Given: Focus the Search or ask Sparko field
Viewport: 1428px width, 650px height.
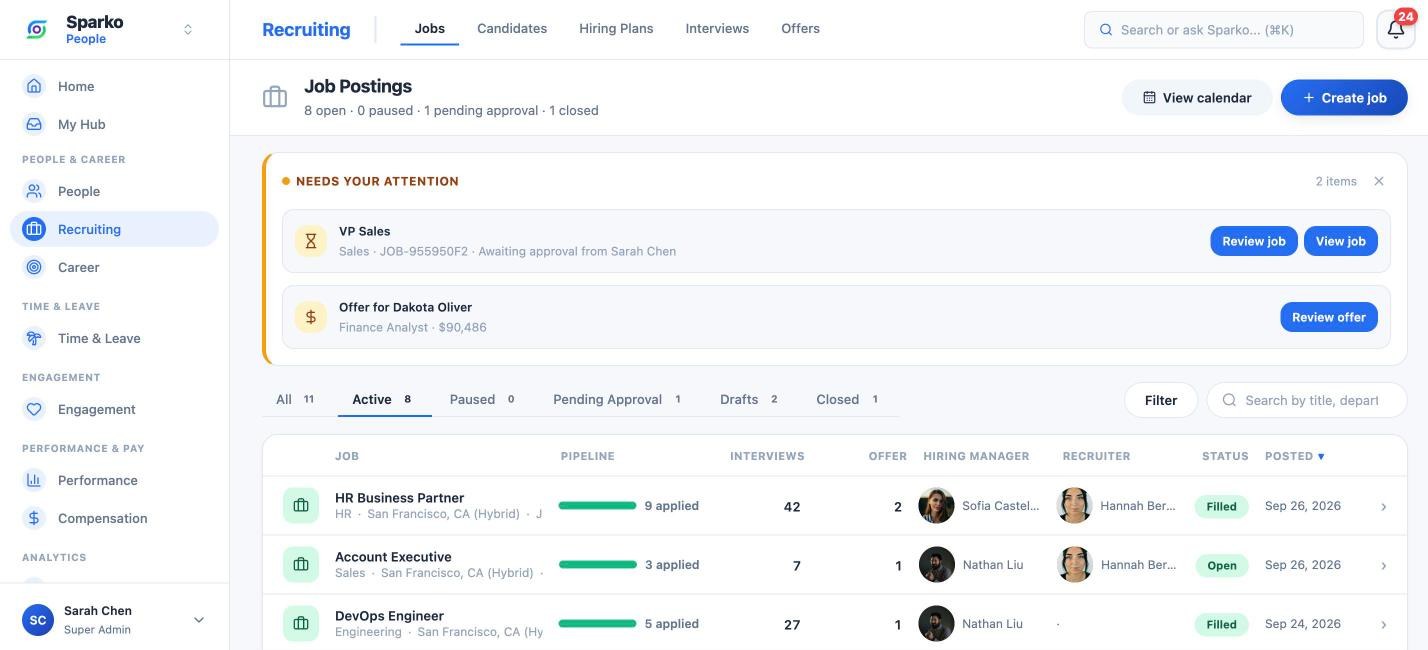Looking at the screenshot, I should pos(1223,30).
